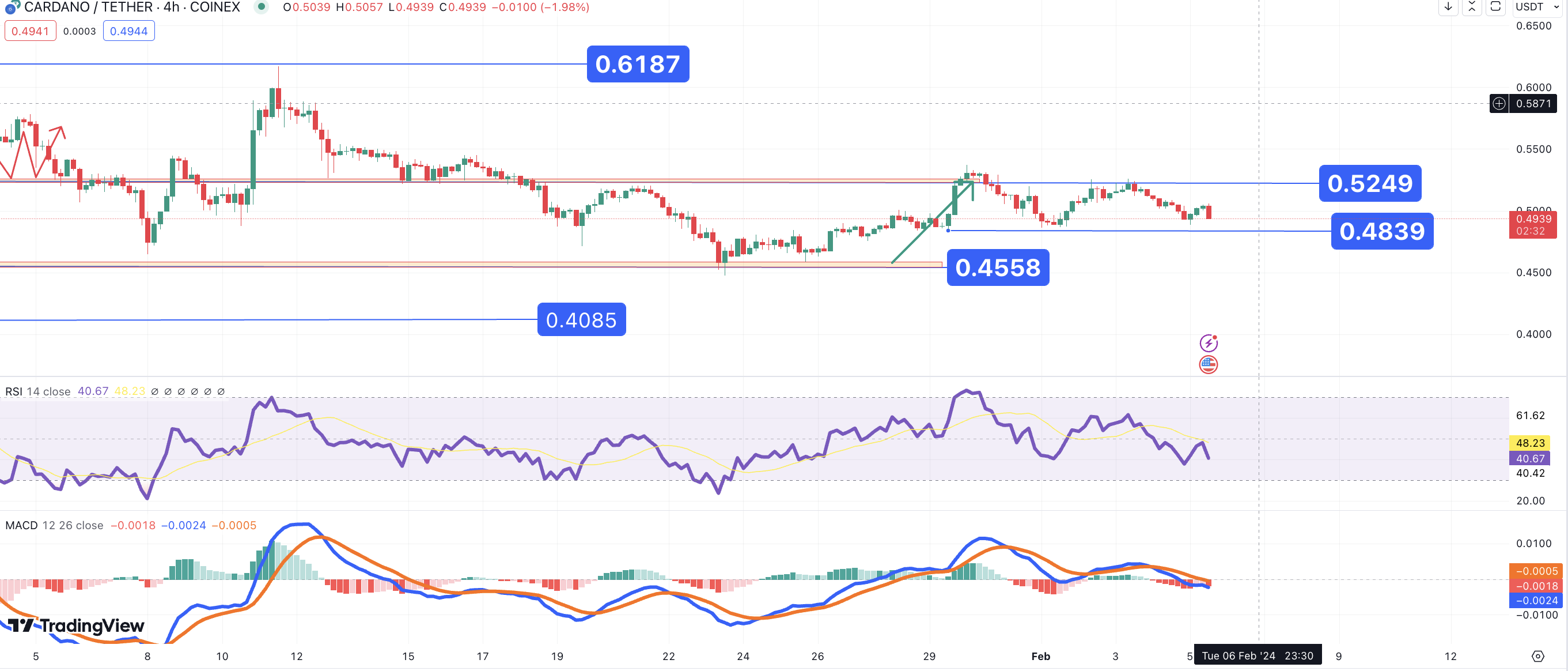Open the purple lightning bolt event icon

(x=1209, y=343)
